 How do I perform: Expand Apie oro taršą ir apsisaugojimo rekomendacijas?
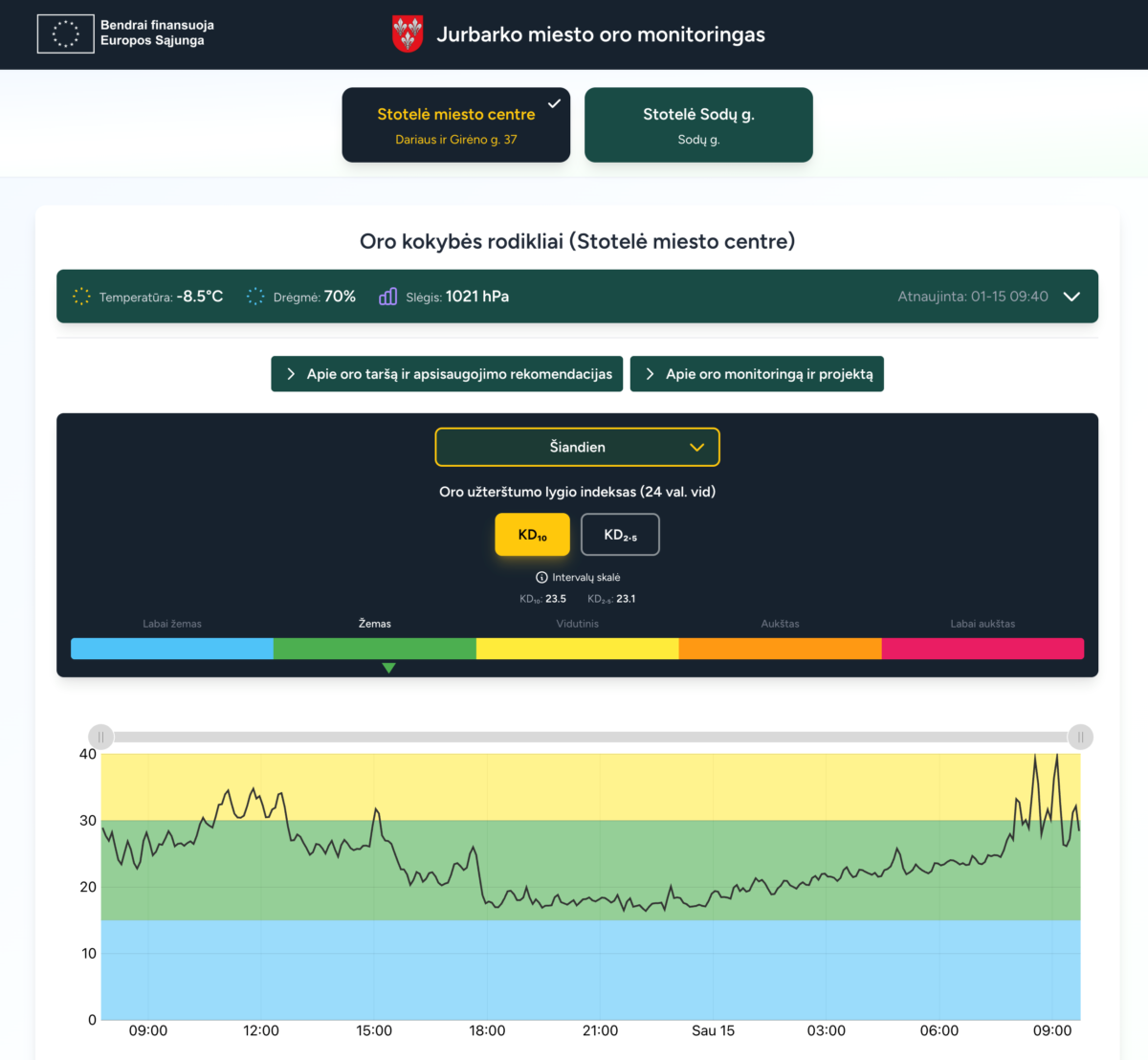pos(447,374)
